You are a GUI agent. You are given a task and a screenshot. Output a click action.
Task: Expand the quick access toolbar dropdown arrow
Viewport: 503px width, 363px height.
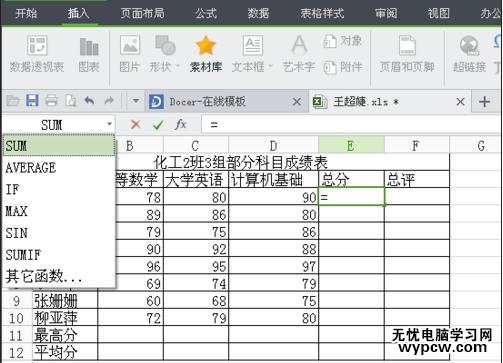click(x=136, y=100)
